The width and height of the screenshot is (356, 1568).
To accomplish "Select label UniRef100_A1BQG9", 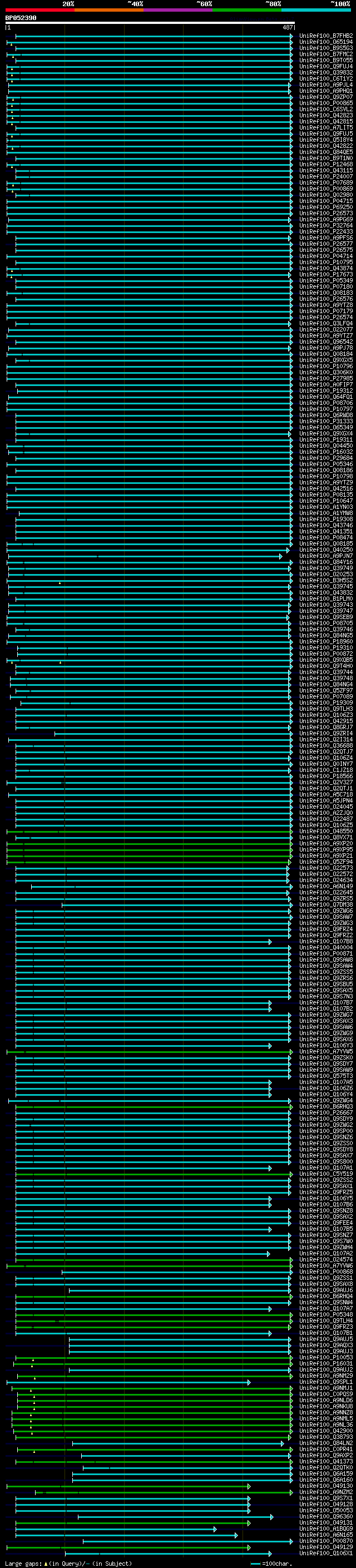I will 326,1529.
